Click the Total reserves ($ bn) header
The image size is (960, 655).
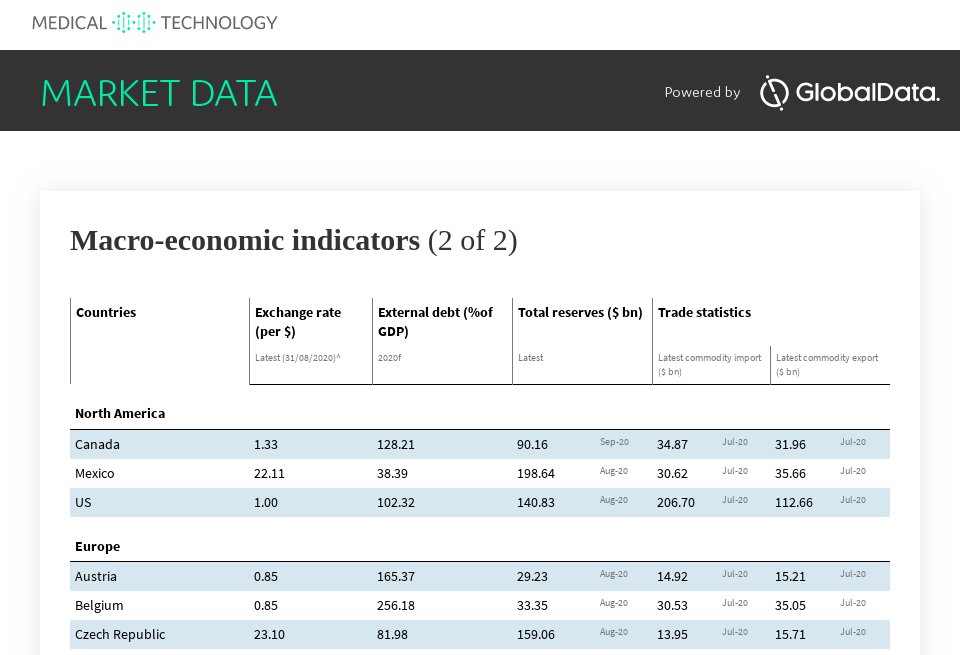(580, 312)
